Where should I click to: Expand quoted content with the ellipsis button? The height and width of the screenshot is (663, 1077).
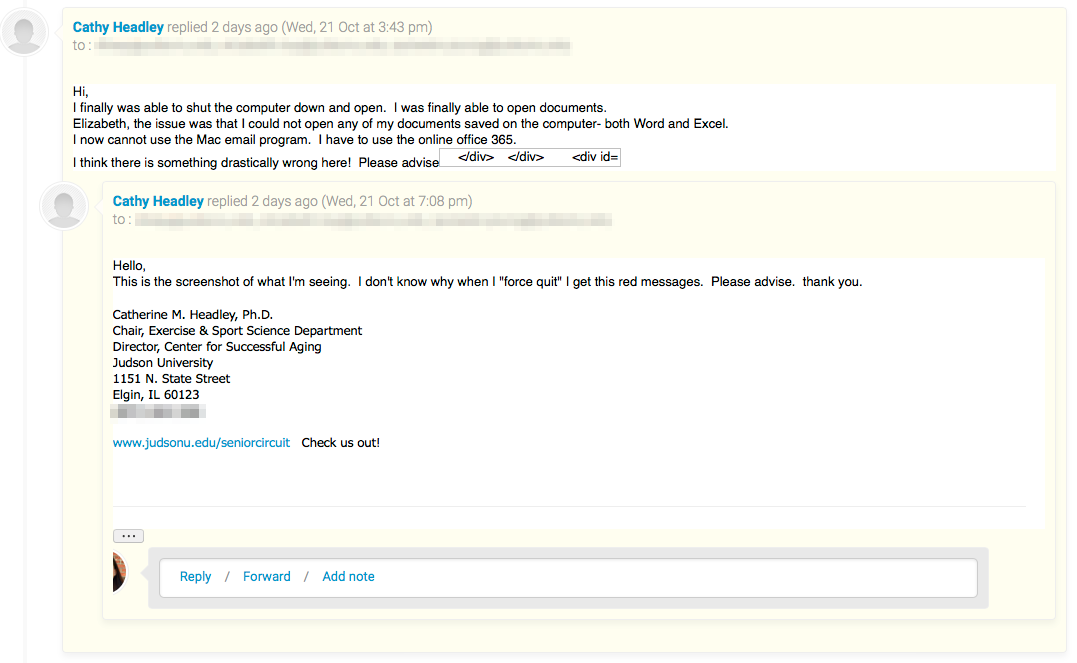128,536
